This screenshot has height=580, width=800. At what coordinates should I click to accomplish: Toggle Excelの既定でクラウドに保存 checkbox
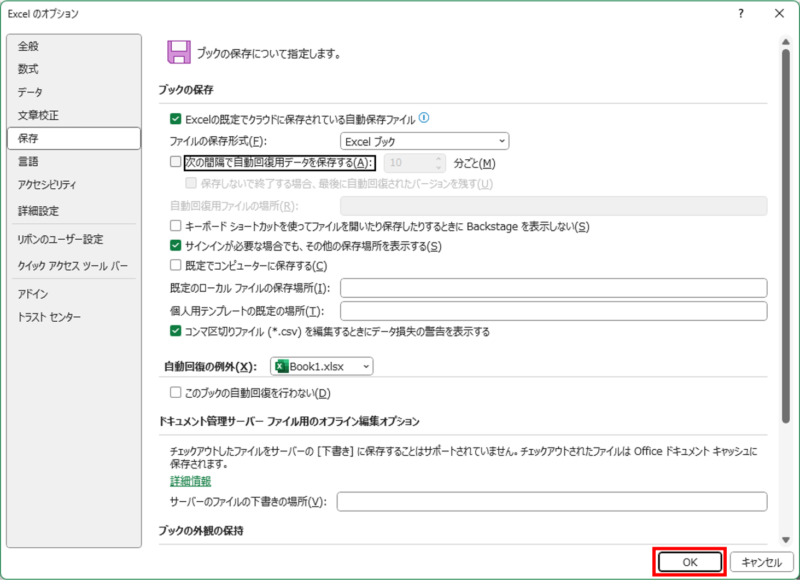[176, 119]
